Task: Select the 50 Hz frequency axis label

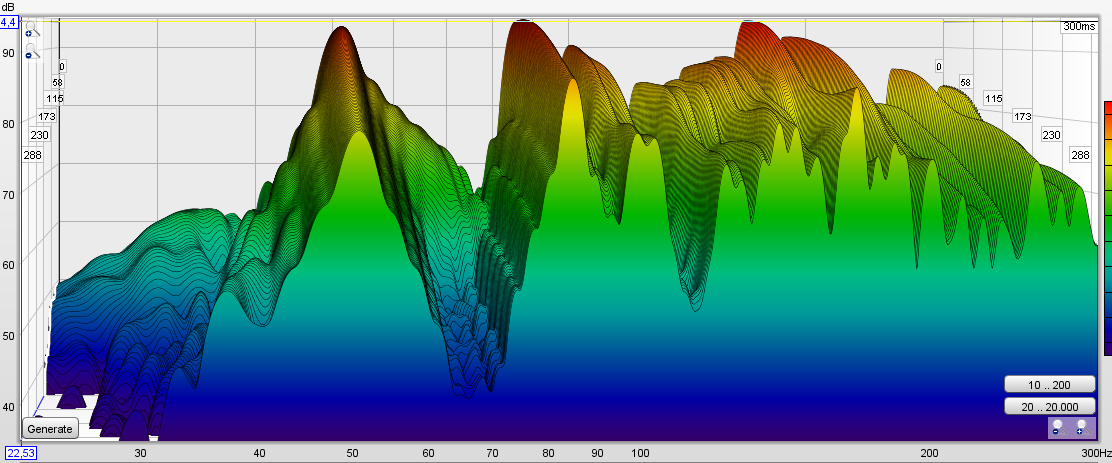Action: click(x=352, y=454)
